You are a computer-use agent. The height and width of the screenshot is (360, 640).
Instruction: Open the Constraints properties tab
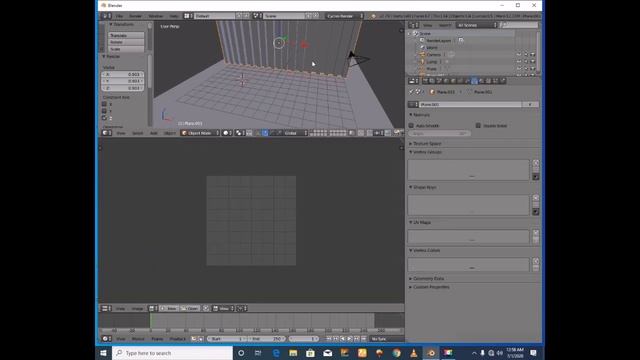click(x=460, y=81)
